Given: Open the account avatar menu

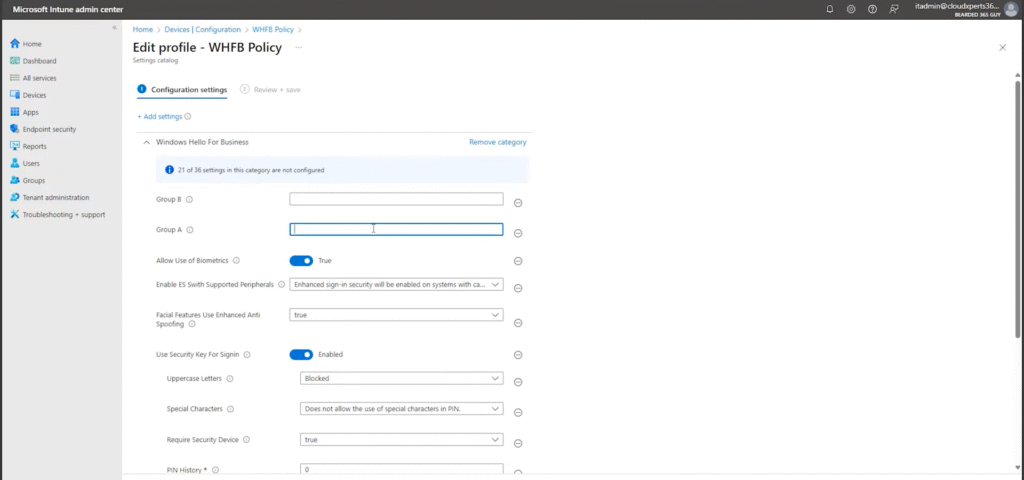Looking at the screenshot, I should click(1010, 9).
